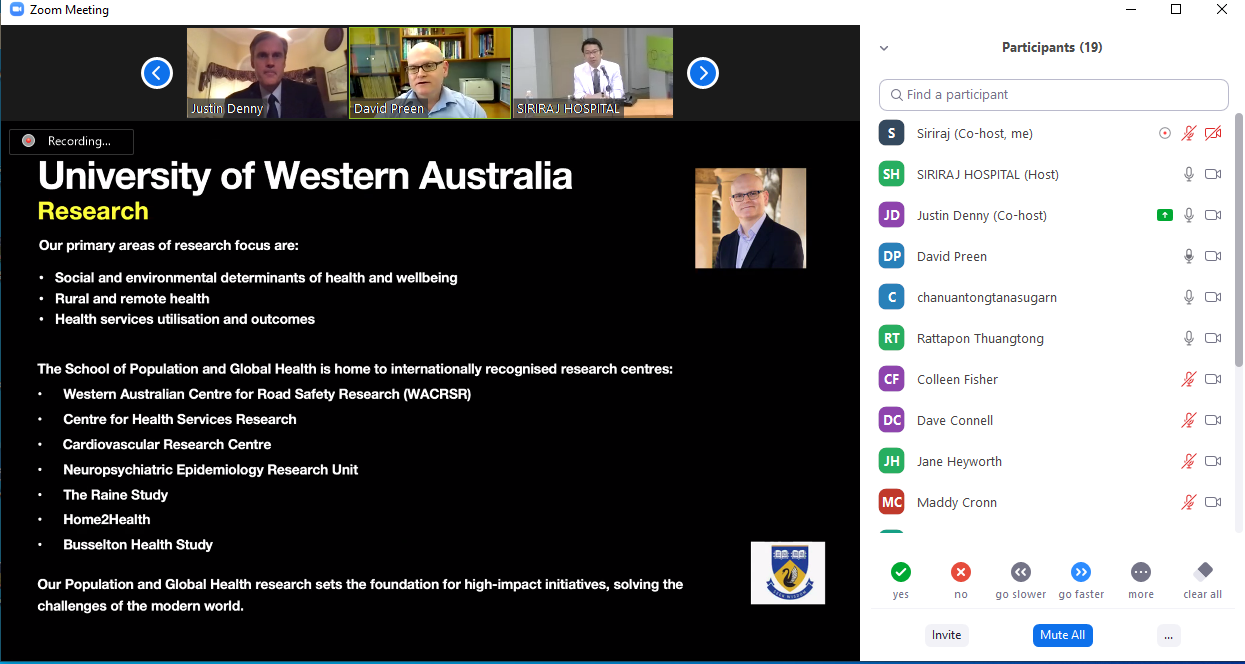Viewport: 1245px width, 664px height.
Task: Collapse the Participants panel chevron
Action: (x=884, y=48)
